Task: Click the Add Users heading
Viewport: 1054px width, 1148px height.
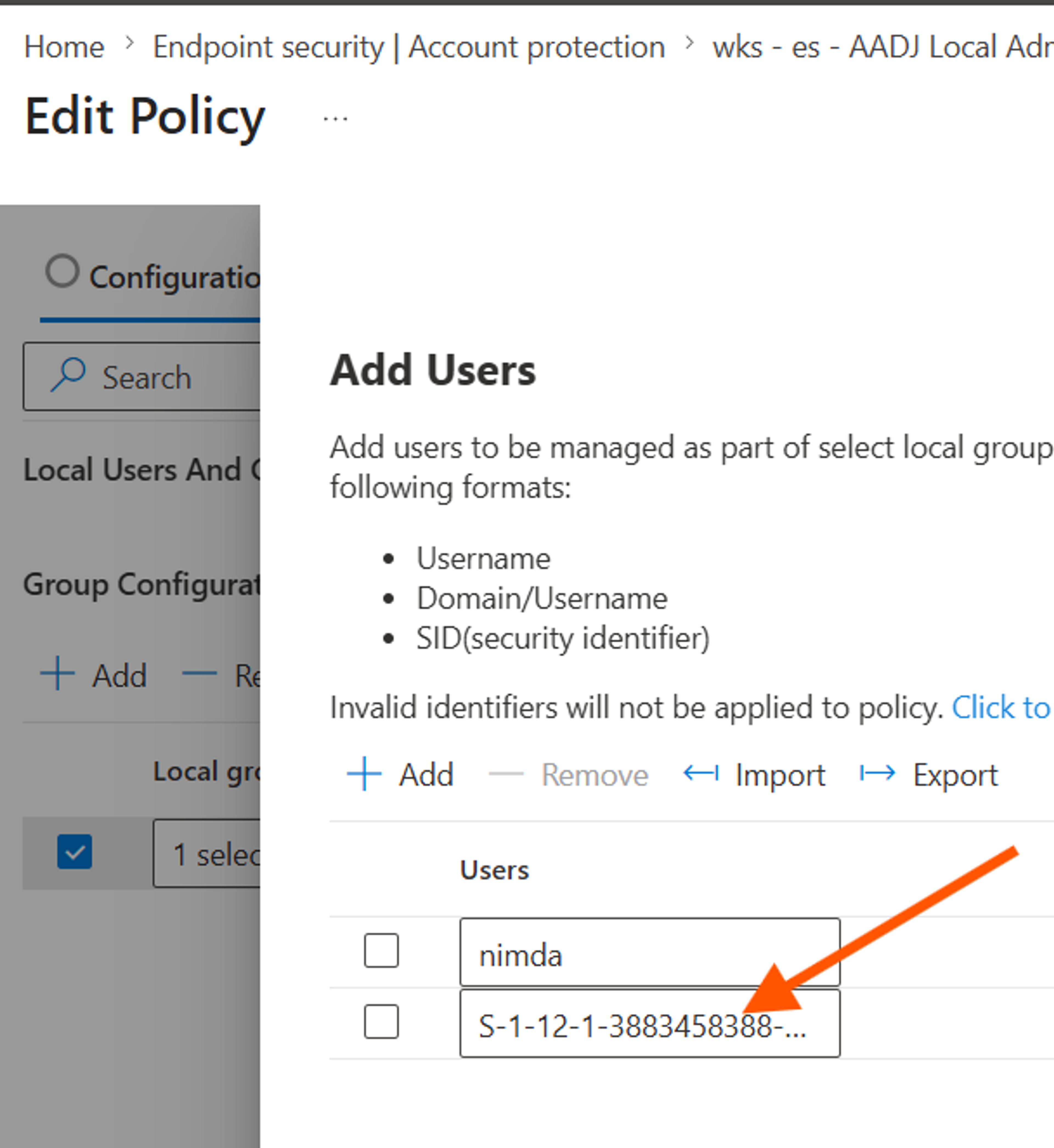Action: coord(433,370)
